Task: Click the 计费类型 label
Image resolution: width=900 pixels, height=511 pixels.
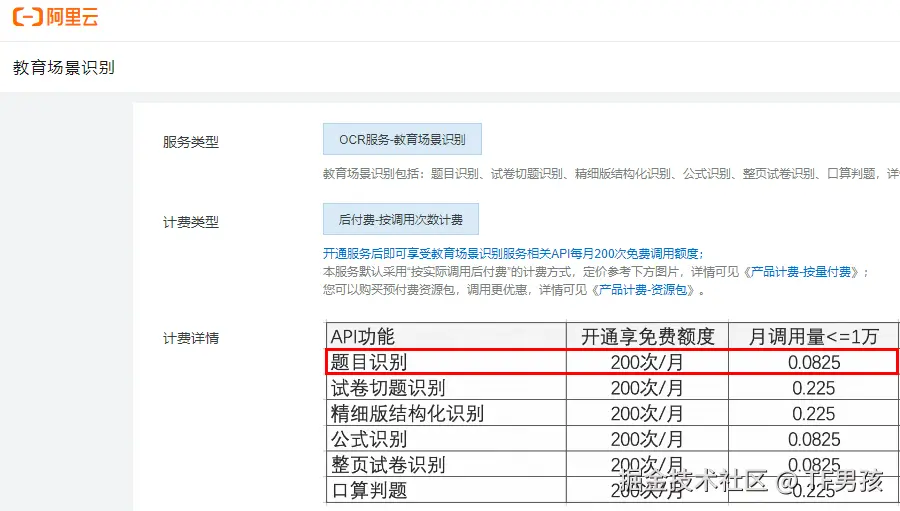Action: 191,222
